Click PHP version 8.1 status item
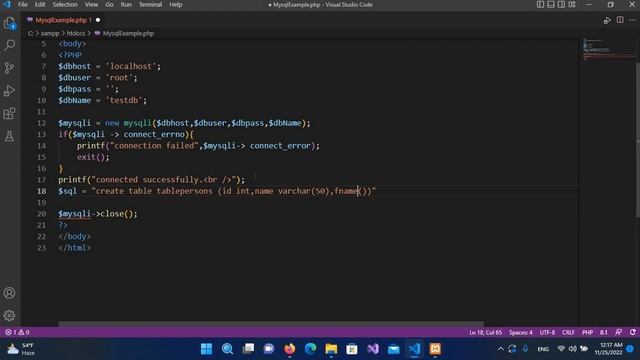 click(604, 332)
